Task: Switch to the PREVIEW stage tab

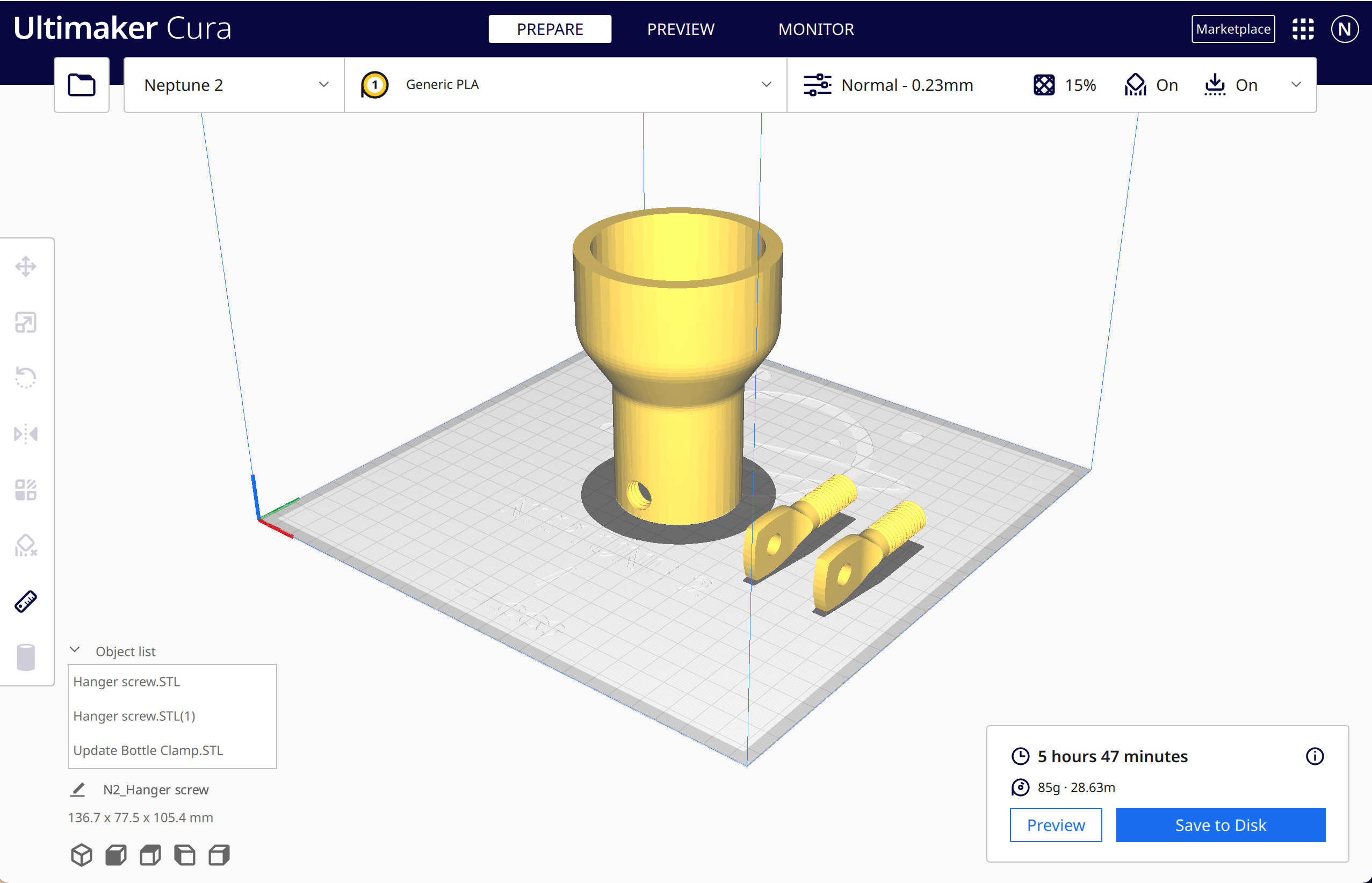Action: click(x=681, y=28)
